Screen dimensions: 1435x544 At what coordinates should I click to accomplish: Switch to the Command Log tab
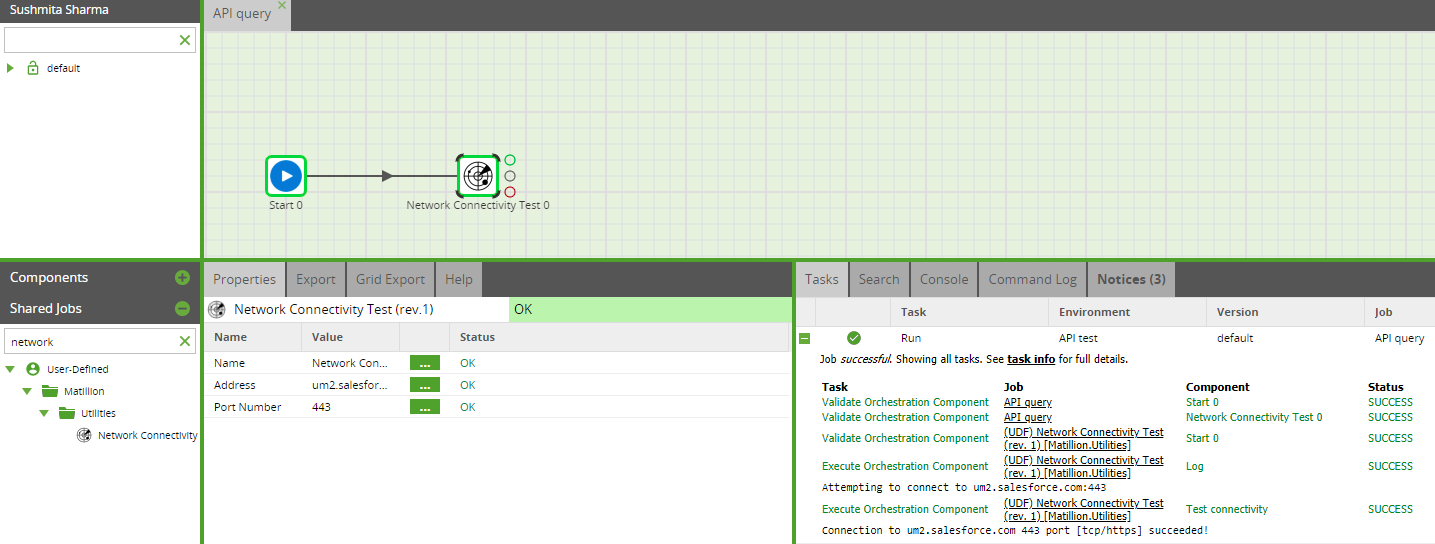coord(1032,280)
